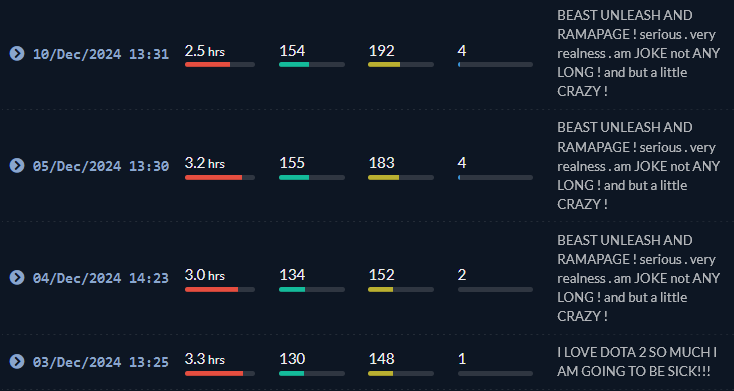Open the 04/Dec/2024 14:23 date link
This screenshot has width=734, height=391.
tap(101, 278)
